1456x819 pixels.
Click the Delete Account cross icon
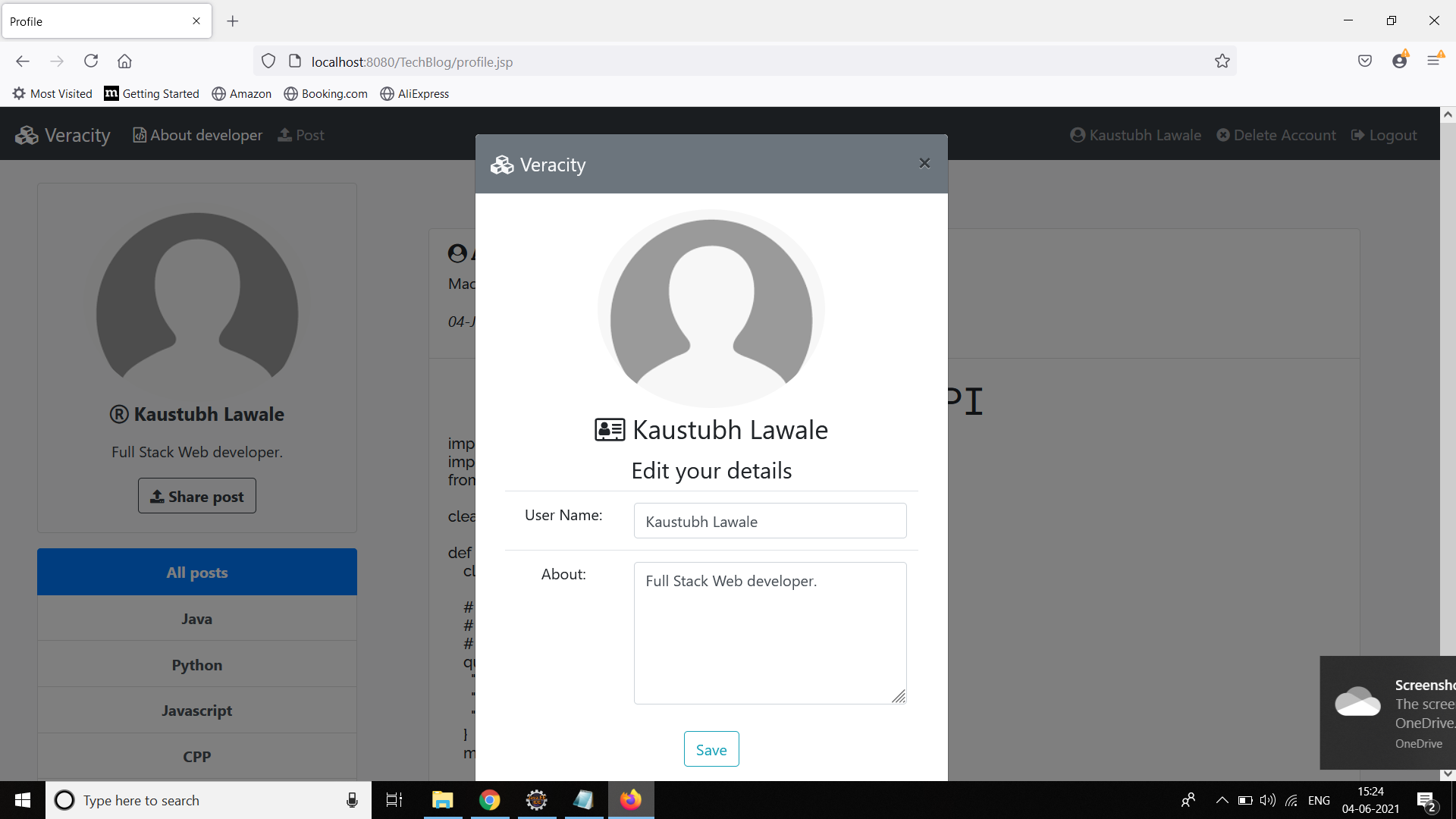coord(1224,134)
